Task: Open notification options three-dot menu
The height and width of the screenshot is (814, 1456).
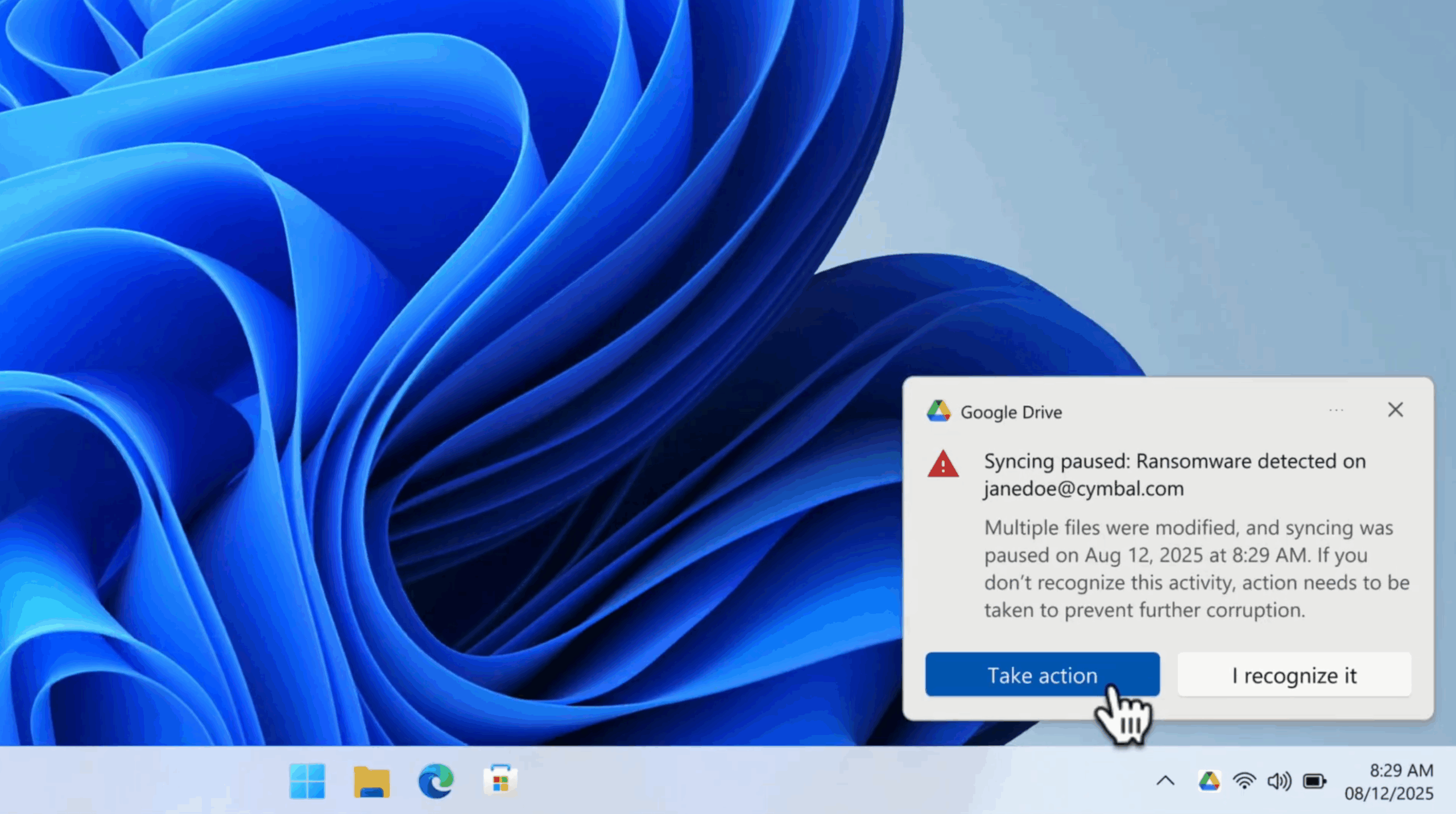Action: tap(1336, 410)
